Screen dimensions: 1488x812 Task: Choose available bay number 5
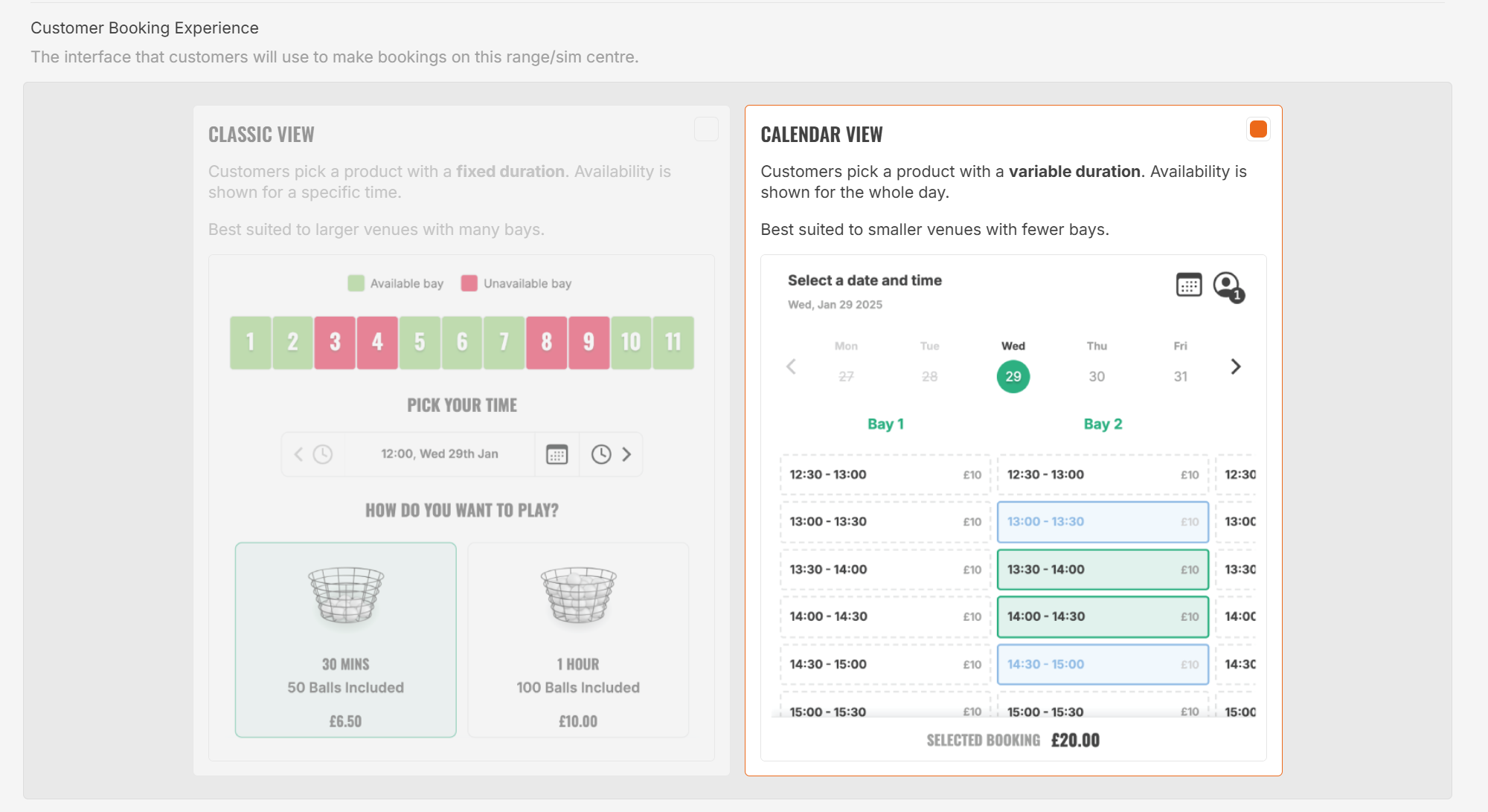pyautogui.click(x=420, y=343)
